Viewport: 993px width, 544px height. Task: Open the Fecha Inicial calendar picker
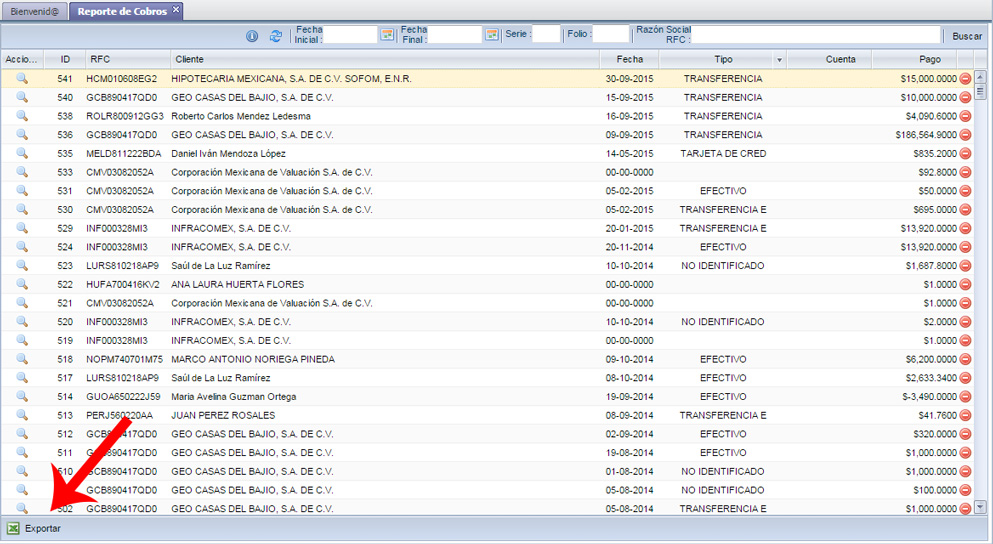pyautogui.click(x=387, y=35)
